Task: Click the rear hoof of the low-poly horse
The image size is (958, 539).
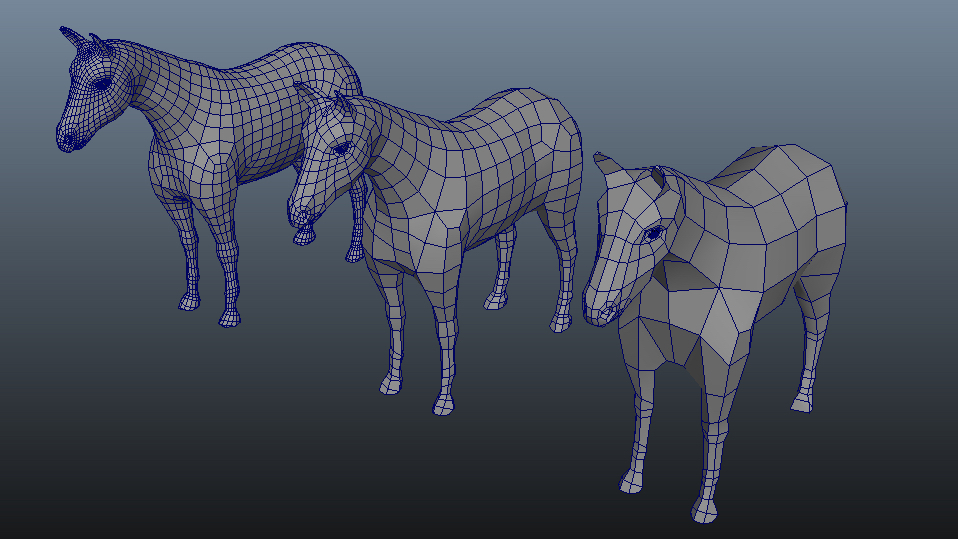Action: 803,403
